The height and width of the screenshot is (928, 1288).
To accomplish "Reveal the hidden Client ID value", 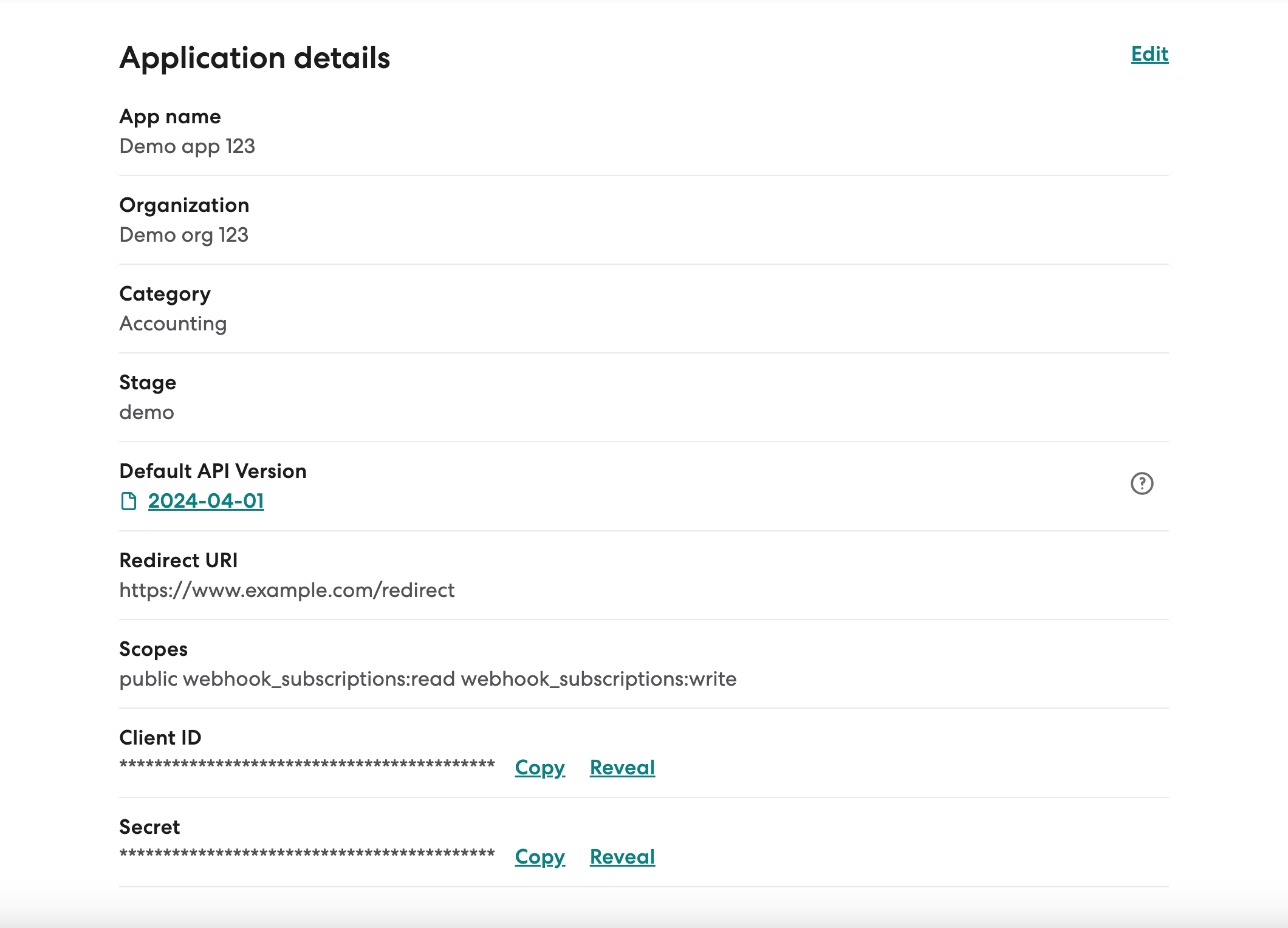I will tap(622, 768).
